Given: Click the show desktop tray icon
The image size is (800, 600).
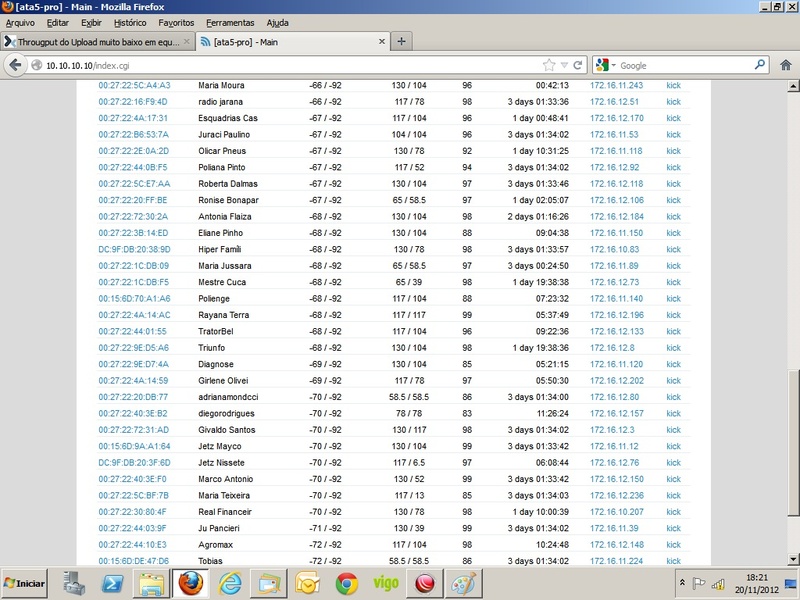Looking at the screenshot, I should [791, 583].
